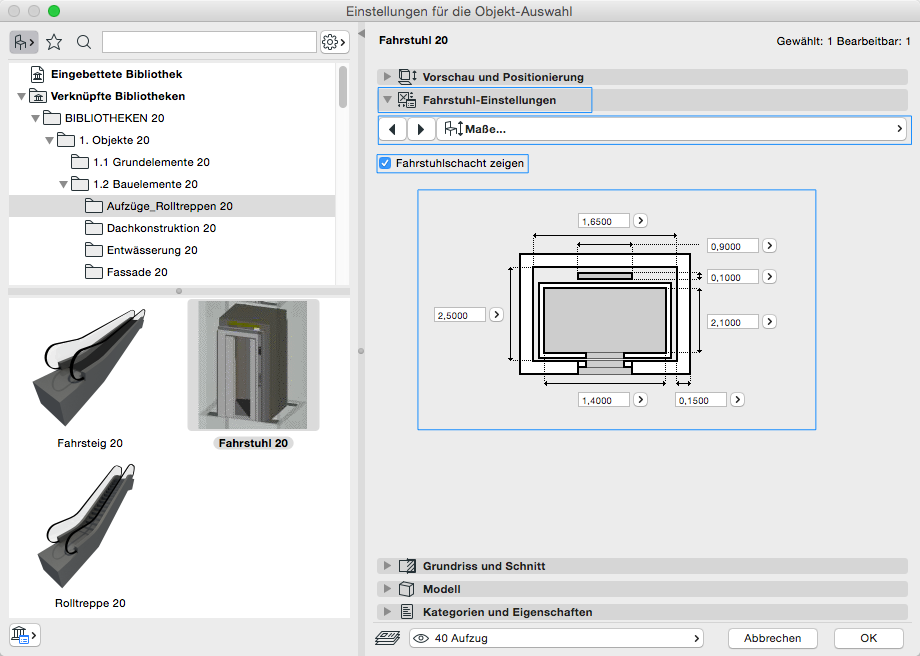Toggle the Fahrstuhlschacht zeigen checkbox
The height and width of the screenshot is (656, 920).
385,162
